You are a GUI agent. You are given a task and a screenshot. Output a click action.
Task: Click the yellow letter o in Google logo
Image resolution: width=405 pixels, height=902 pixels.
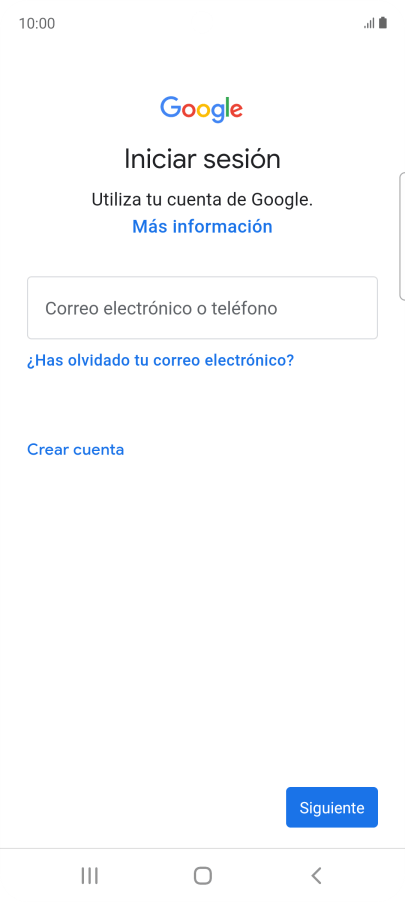point(203,110)
